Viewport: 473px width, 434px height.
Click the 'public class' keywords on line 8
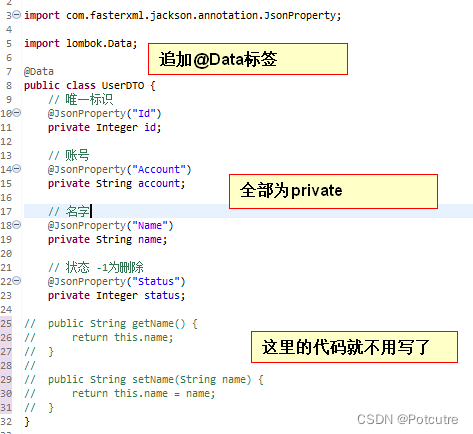pyautogui.click(x=60, y=86)
